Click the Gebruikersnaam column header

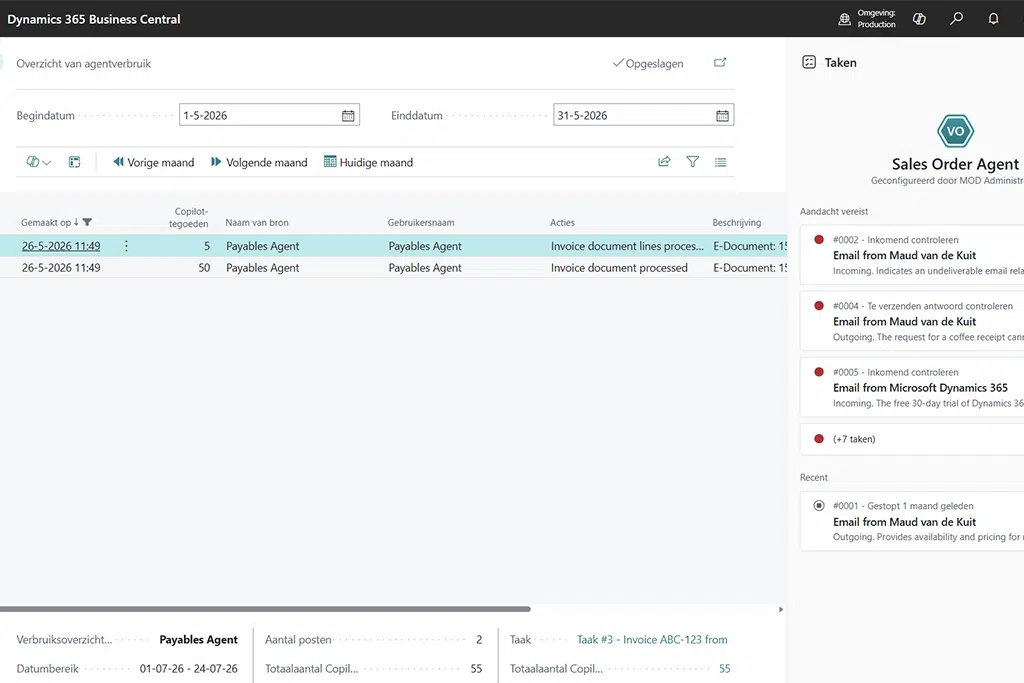421,223
